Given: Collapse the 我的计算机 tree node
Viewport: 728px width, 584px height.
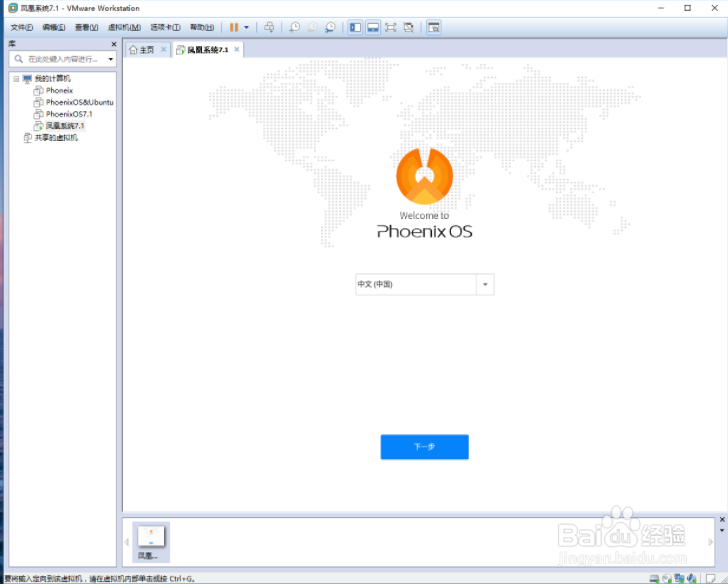Looking at the screenshot, I should [16, 78].
